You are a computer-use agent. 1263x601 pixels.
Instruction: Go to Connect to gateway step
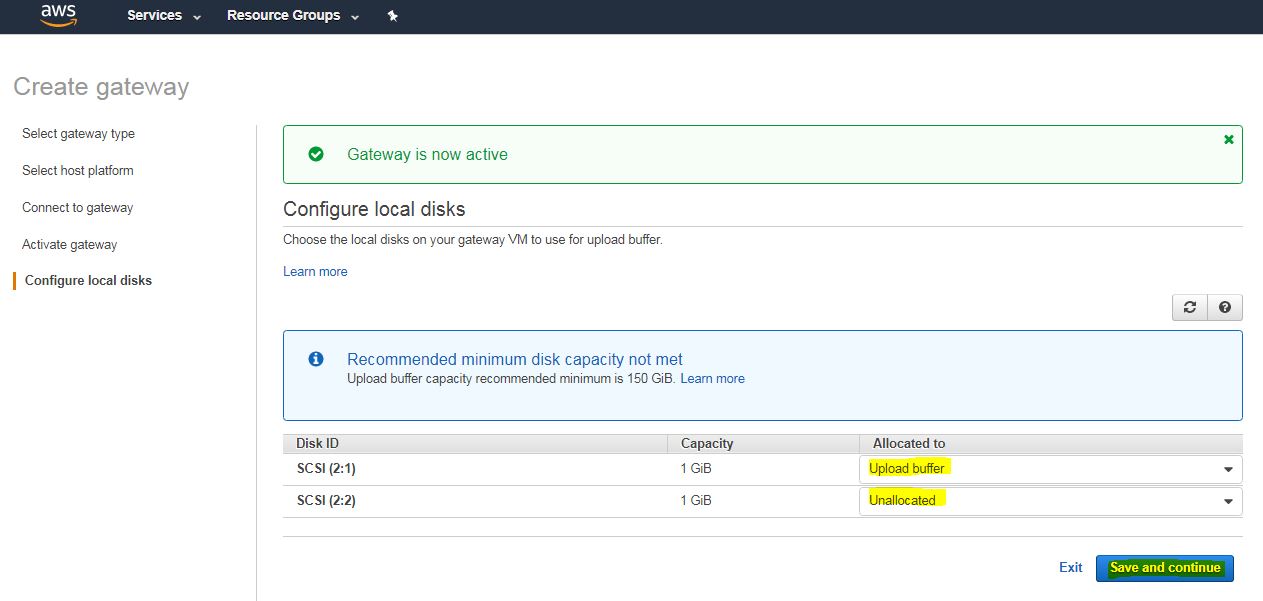pyautogui.click(x=77, y=208)
